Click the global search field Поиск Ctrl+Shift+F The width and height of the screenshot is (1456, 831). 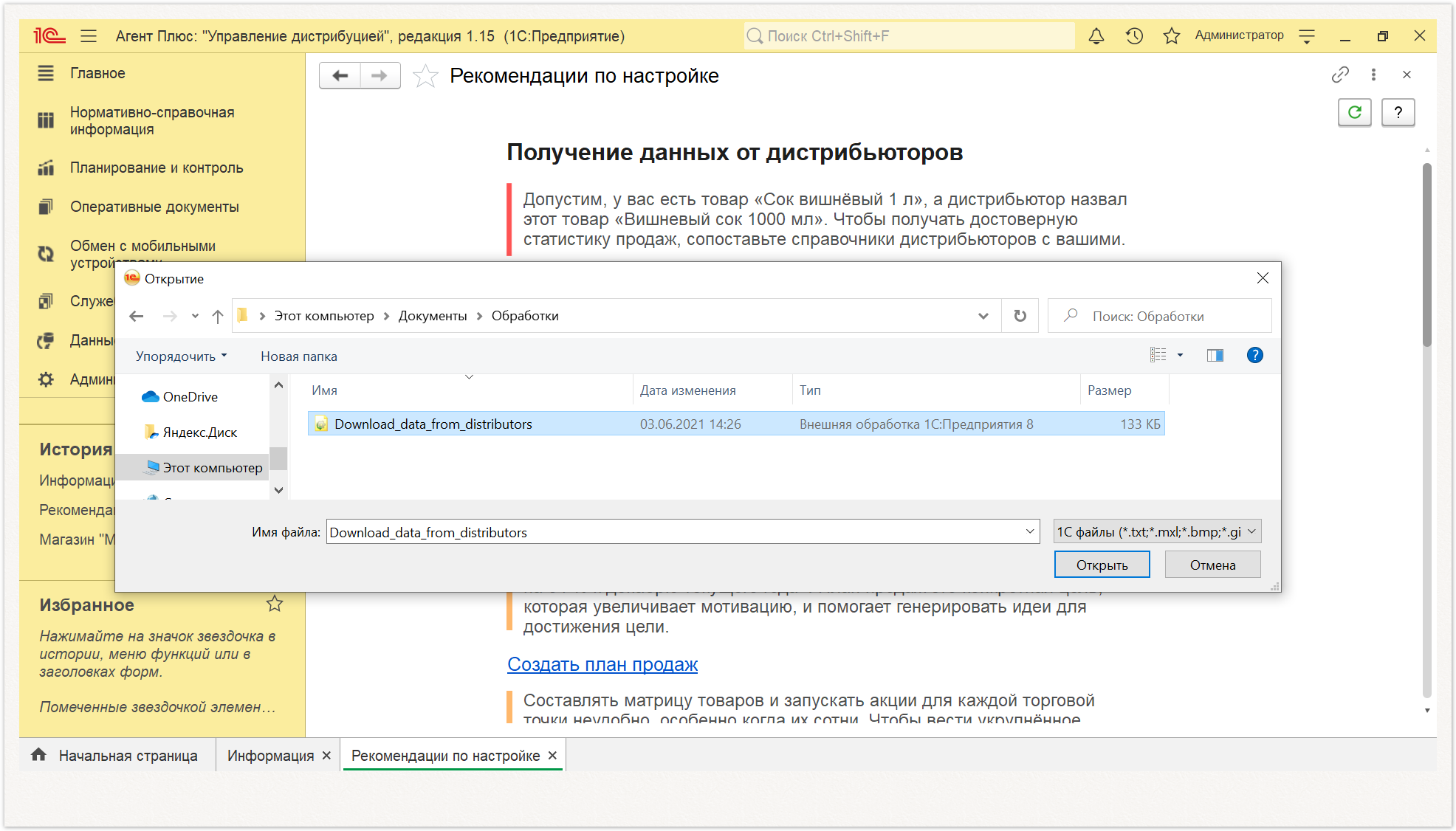(x=909, y=36)
